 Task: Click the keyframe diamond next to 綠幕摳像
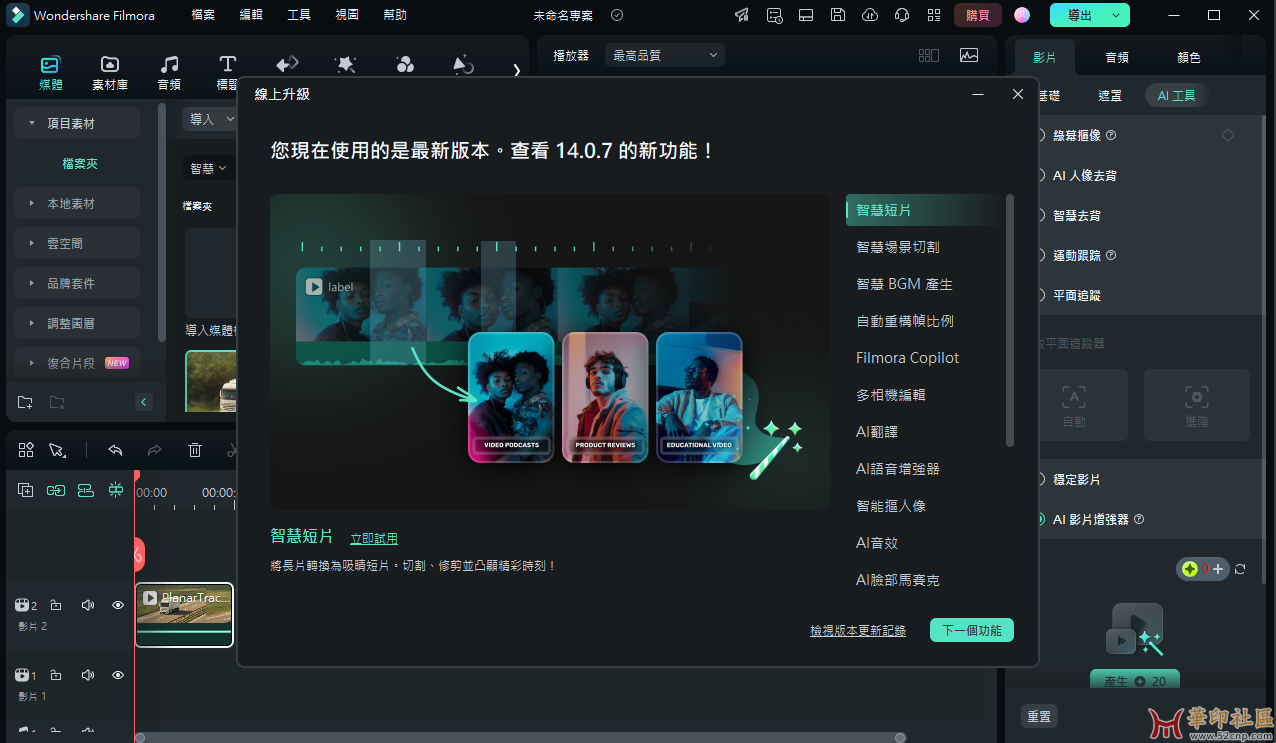point(1228,135)
